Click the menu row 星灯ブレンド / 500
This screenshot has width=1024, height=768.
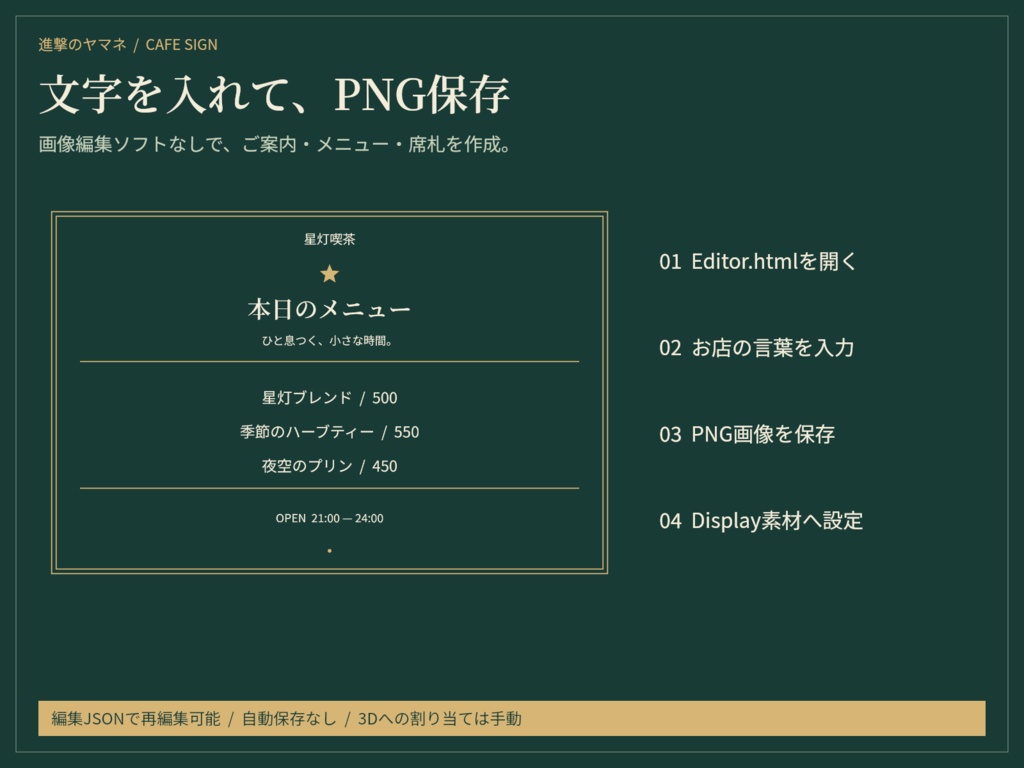(x=329, y=398)
